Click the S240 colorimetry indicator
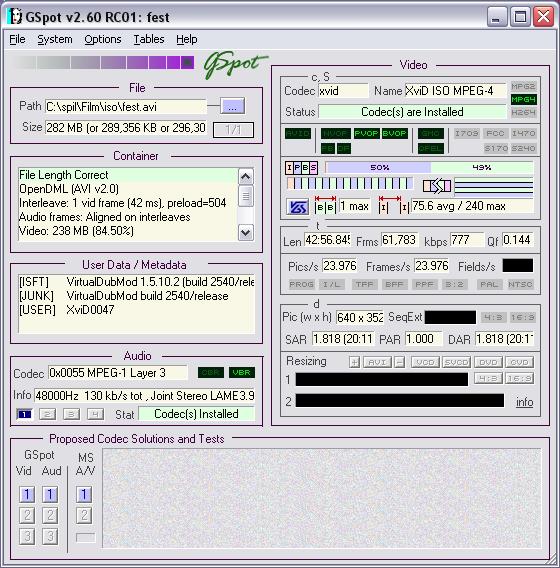Screen dimensions: 560x568 523,148
